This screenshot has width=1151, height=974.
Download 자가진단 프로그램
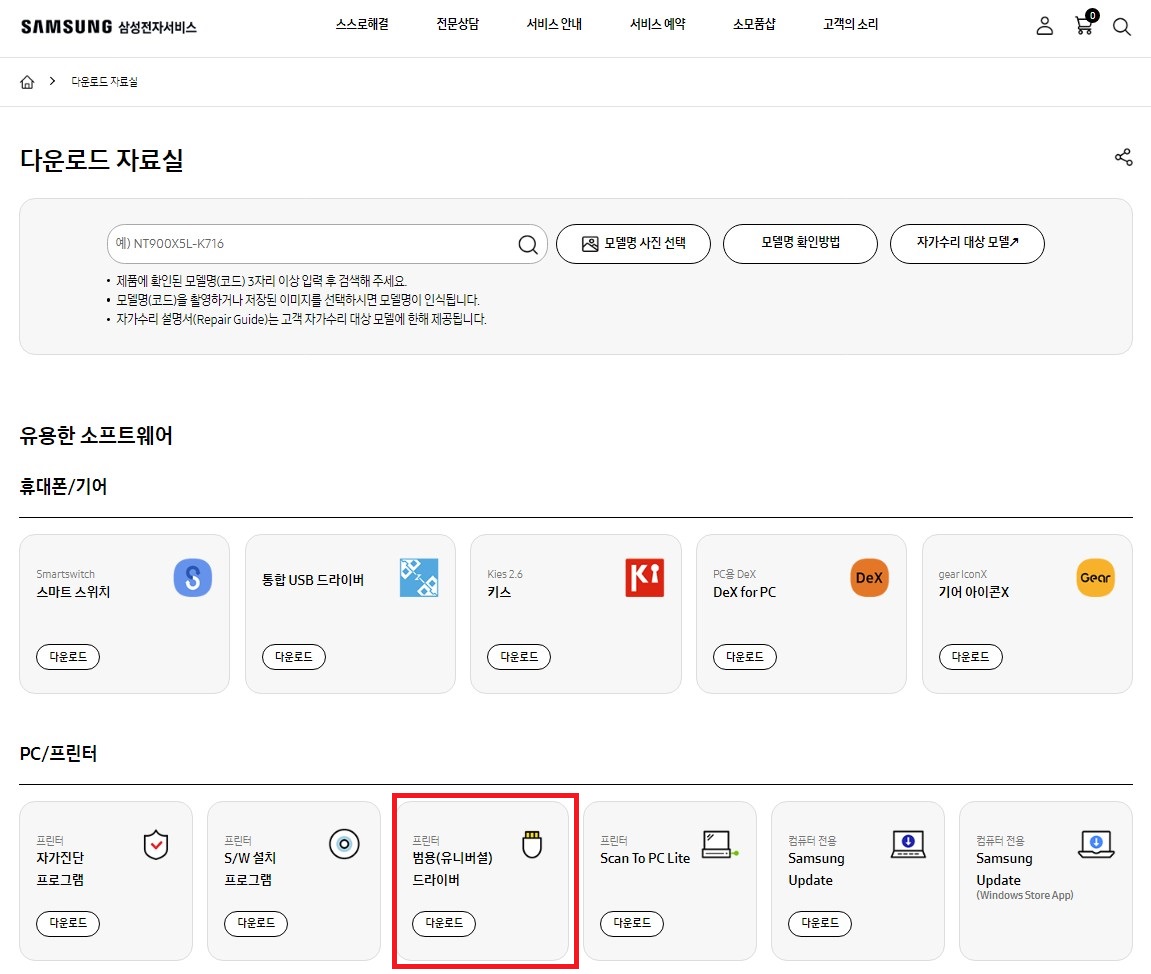[68, 923]
